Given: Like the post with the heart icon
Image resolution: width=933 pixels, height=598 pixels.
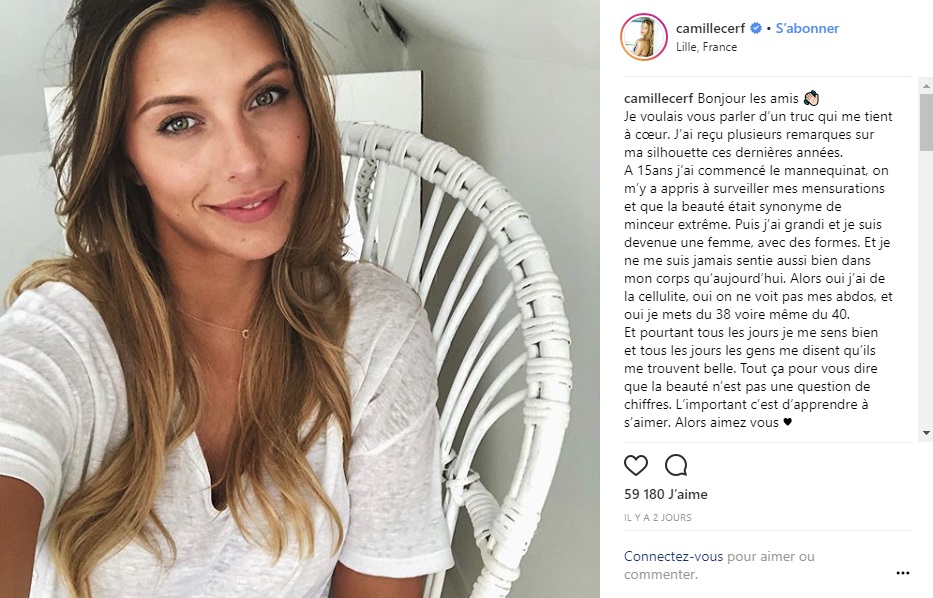Looking at the screenshot, I should (x=635, y=465).
